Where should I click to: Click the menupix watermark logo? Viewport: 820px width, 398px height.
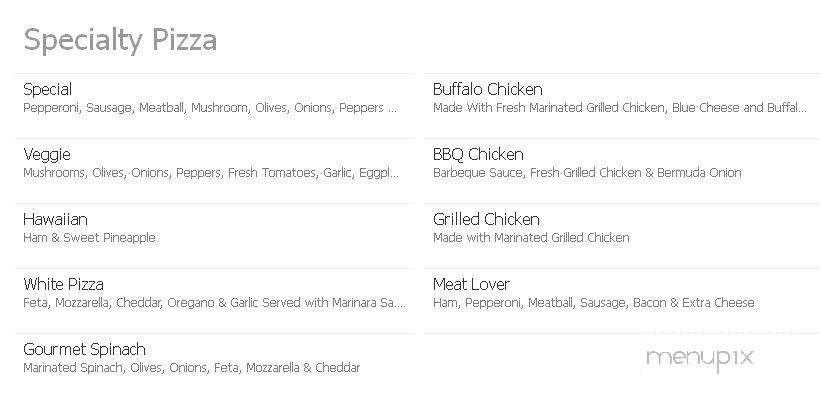[700, 359]
